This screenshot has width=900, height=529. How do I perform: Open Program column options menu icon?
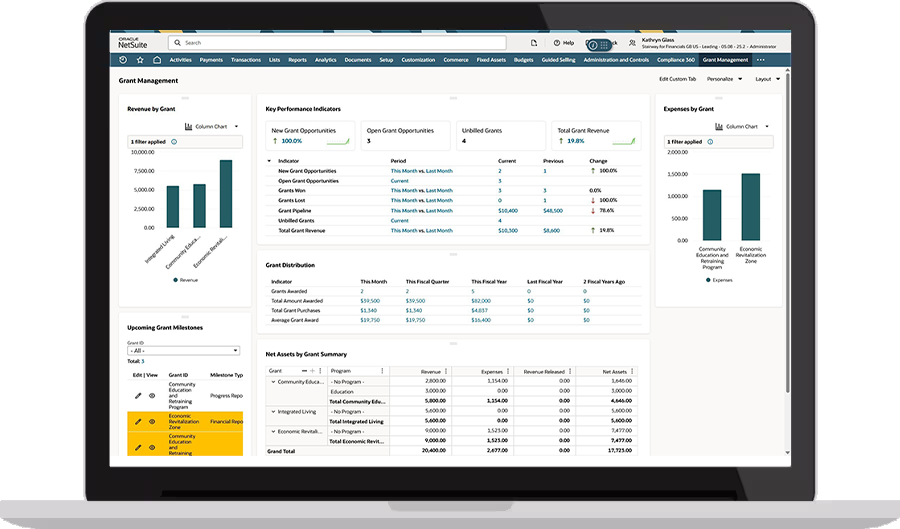pos(381,371)
